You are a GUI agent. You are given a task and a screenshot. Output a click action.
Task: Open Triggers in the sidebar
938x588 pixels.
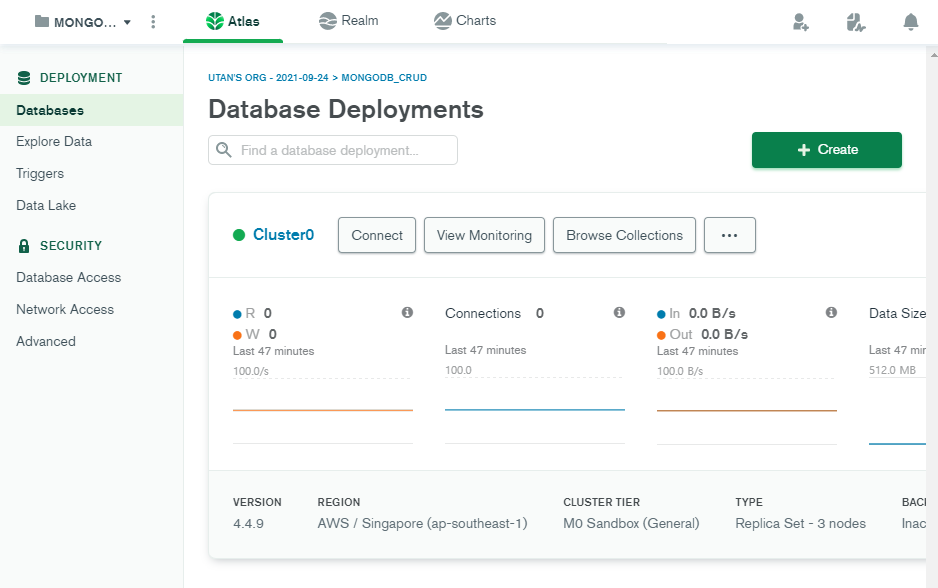tap(40, 173)
